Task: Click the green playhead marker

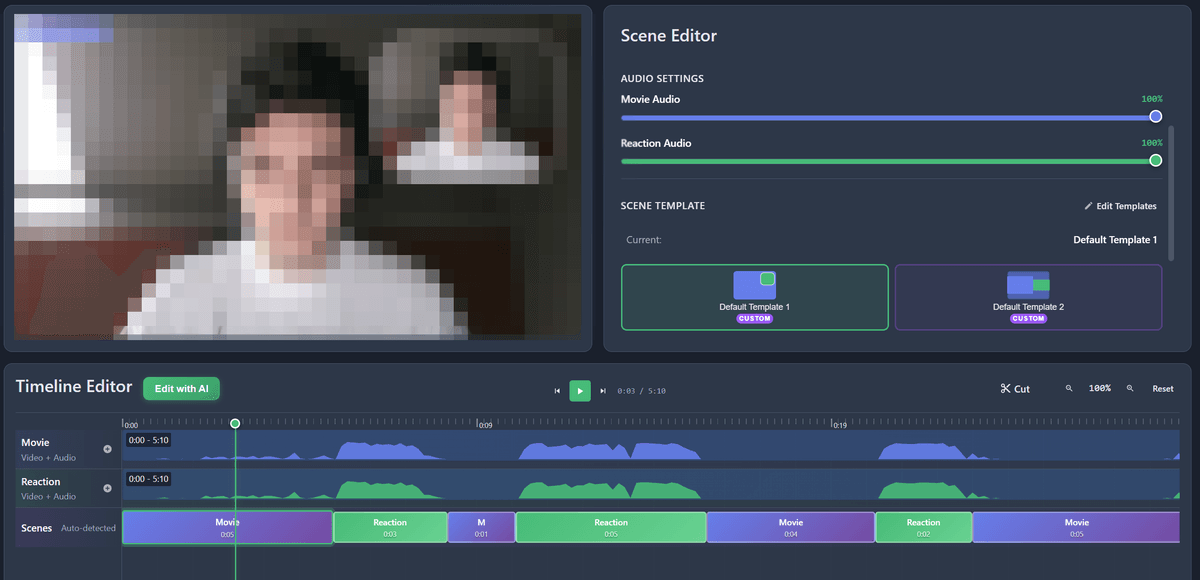Action: click(235, 424)
